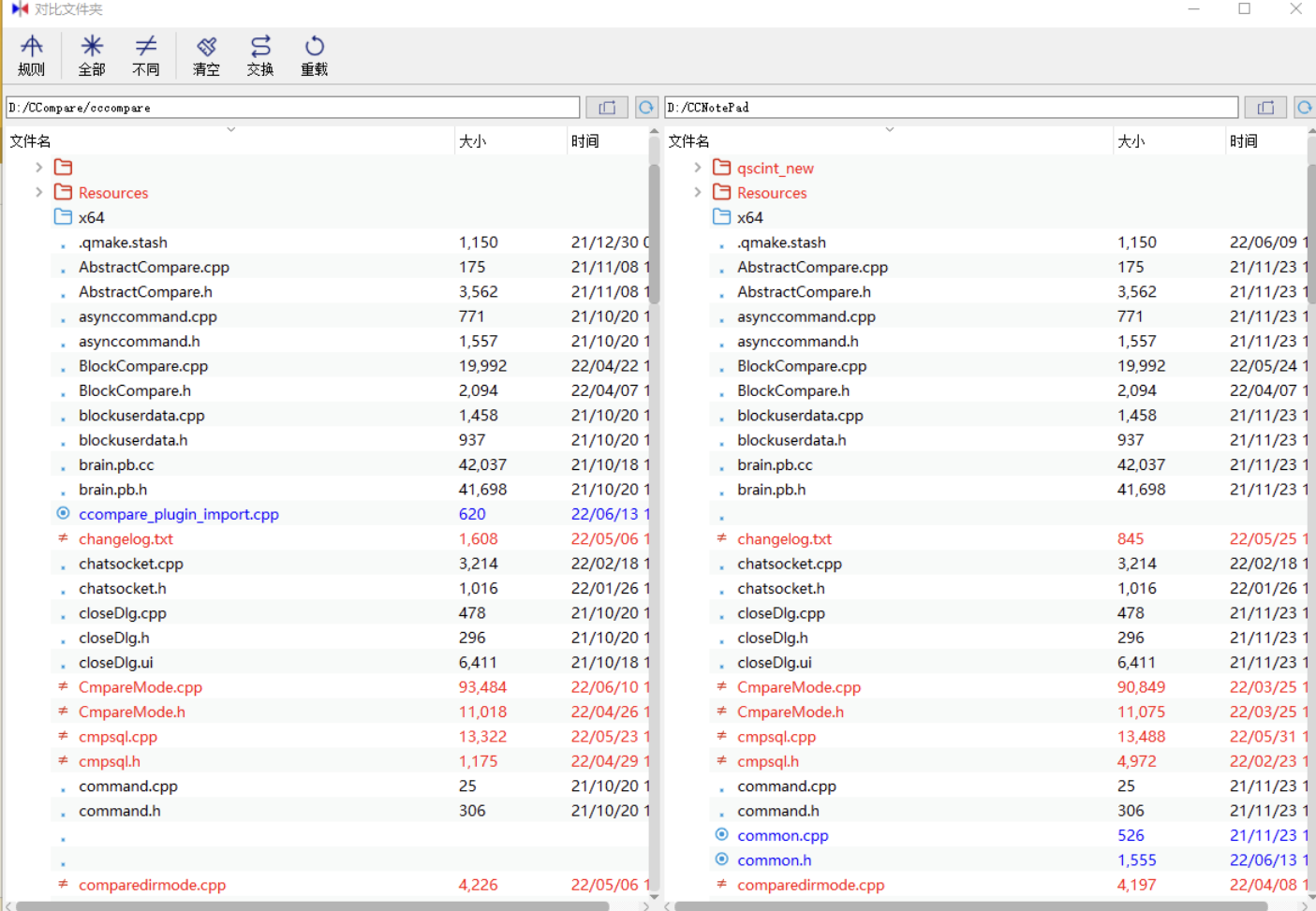The width and height of the screenshot is (1316, 911).
Task: Click the 全部 (show all) toolbar icon
Action: (90, 53)
